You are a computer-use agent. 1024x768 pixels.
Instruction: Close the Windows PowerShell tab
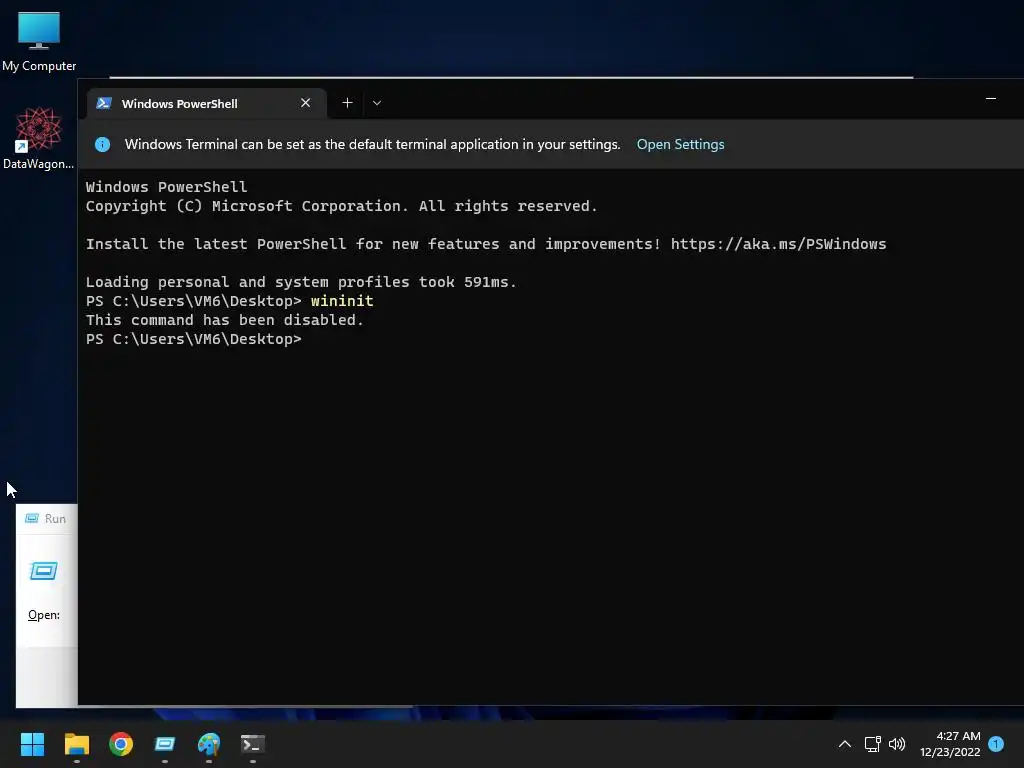pos(305,103)
